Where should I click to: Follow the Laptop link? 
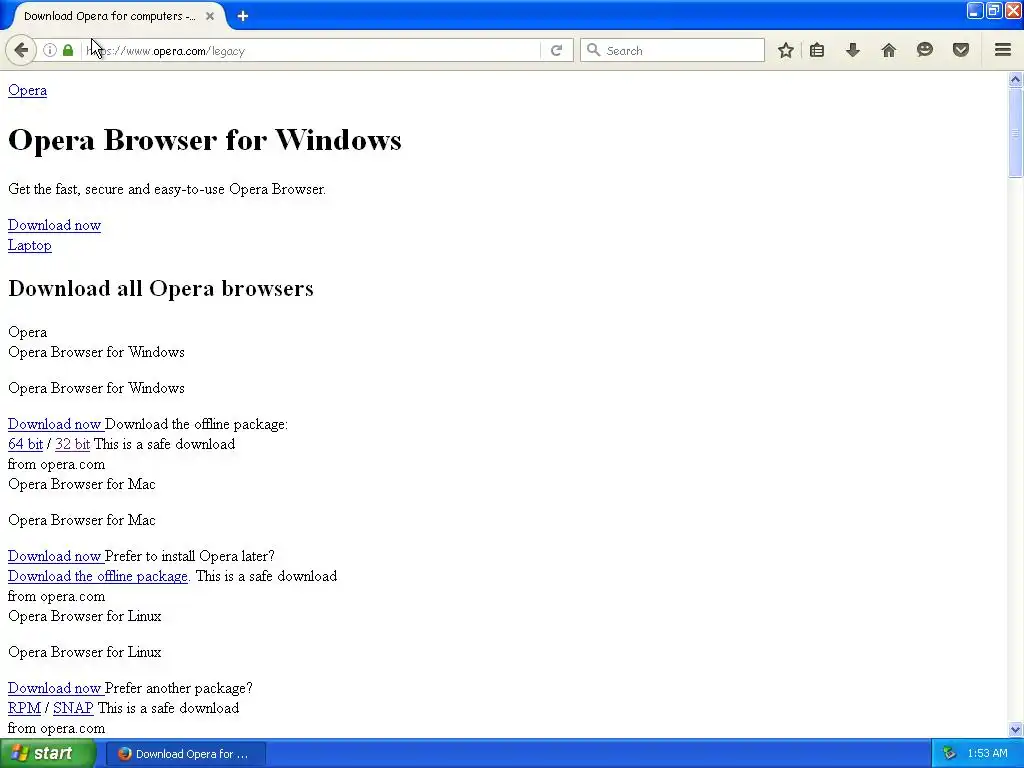[x=29, y=246]
